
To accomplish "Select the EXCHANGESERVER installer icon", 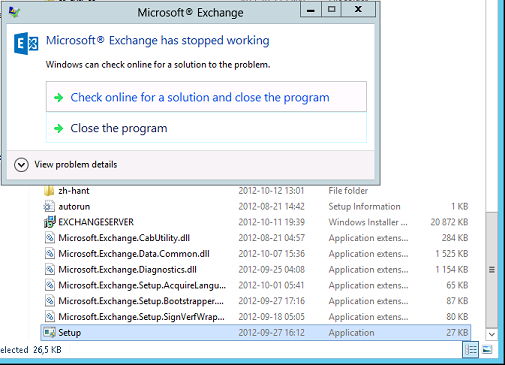I will (50, 222).
